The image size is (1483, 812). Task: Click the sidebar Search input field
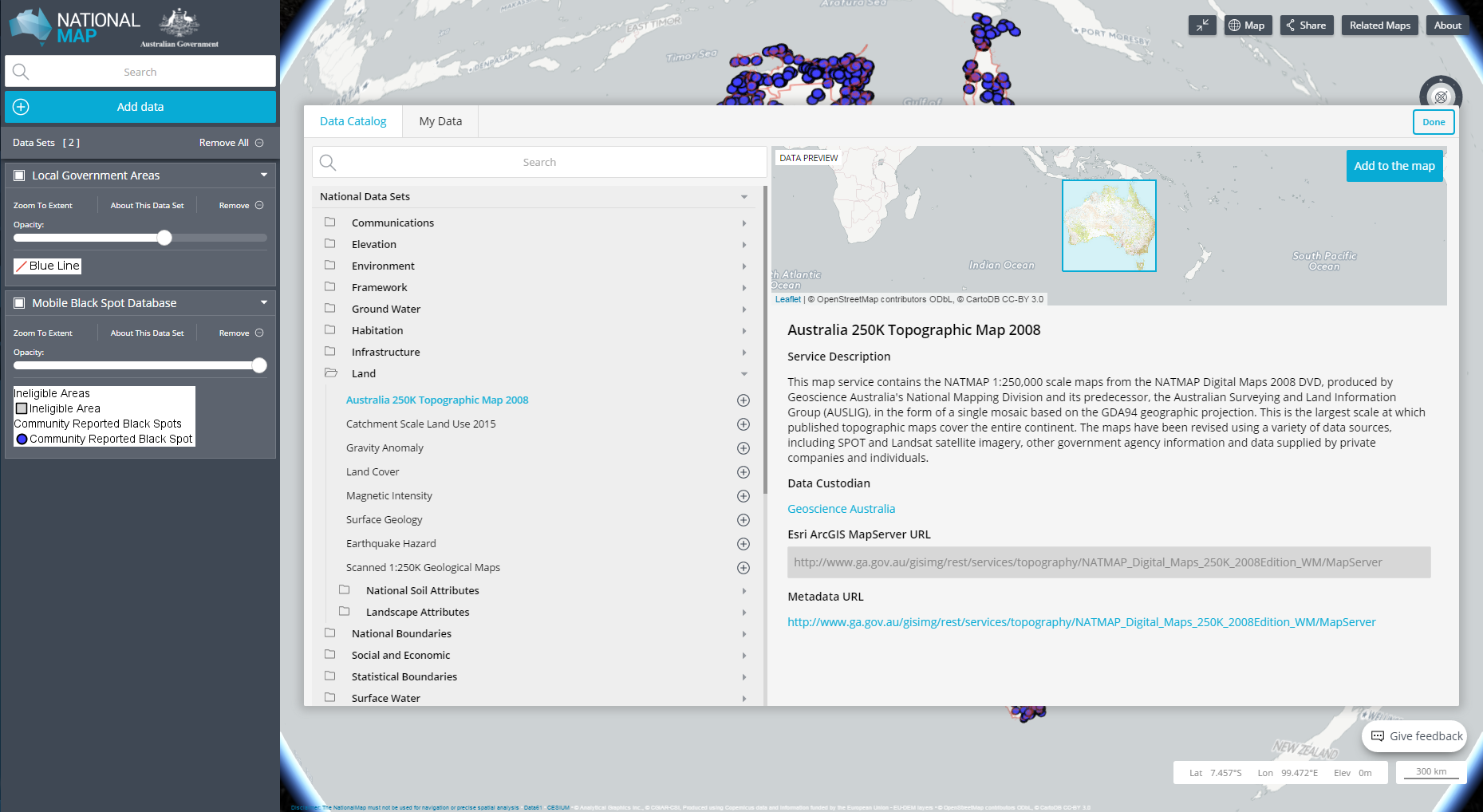click(x=140, y=72)
